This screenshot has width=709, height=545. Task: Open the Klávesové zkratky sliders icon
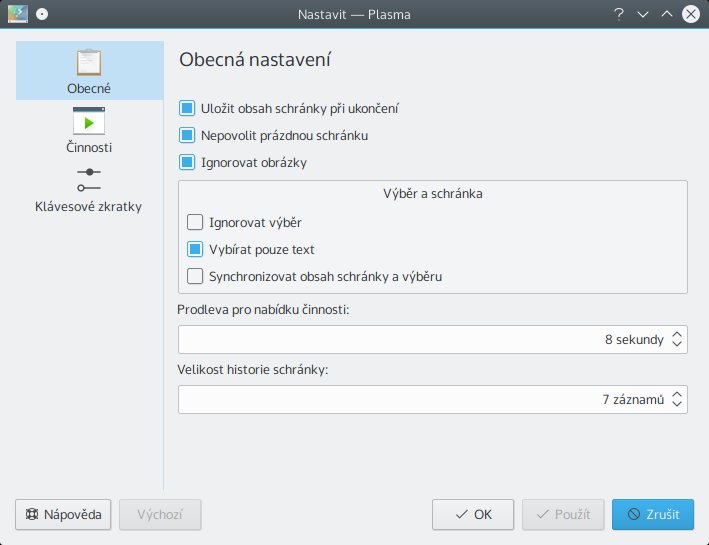click(x=89, y=180)
